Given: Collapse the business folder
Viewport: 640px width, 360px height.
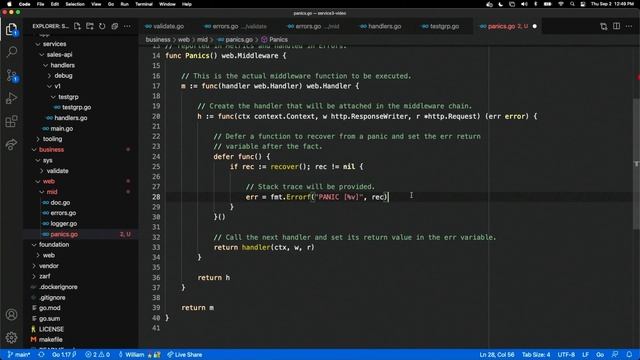Looking at the screenshot, I should point(51,150).
